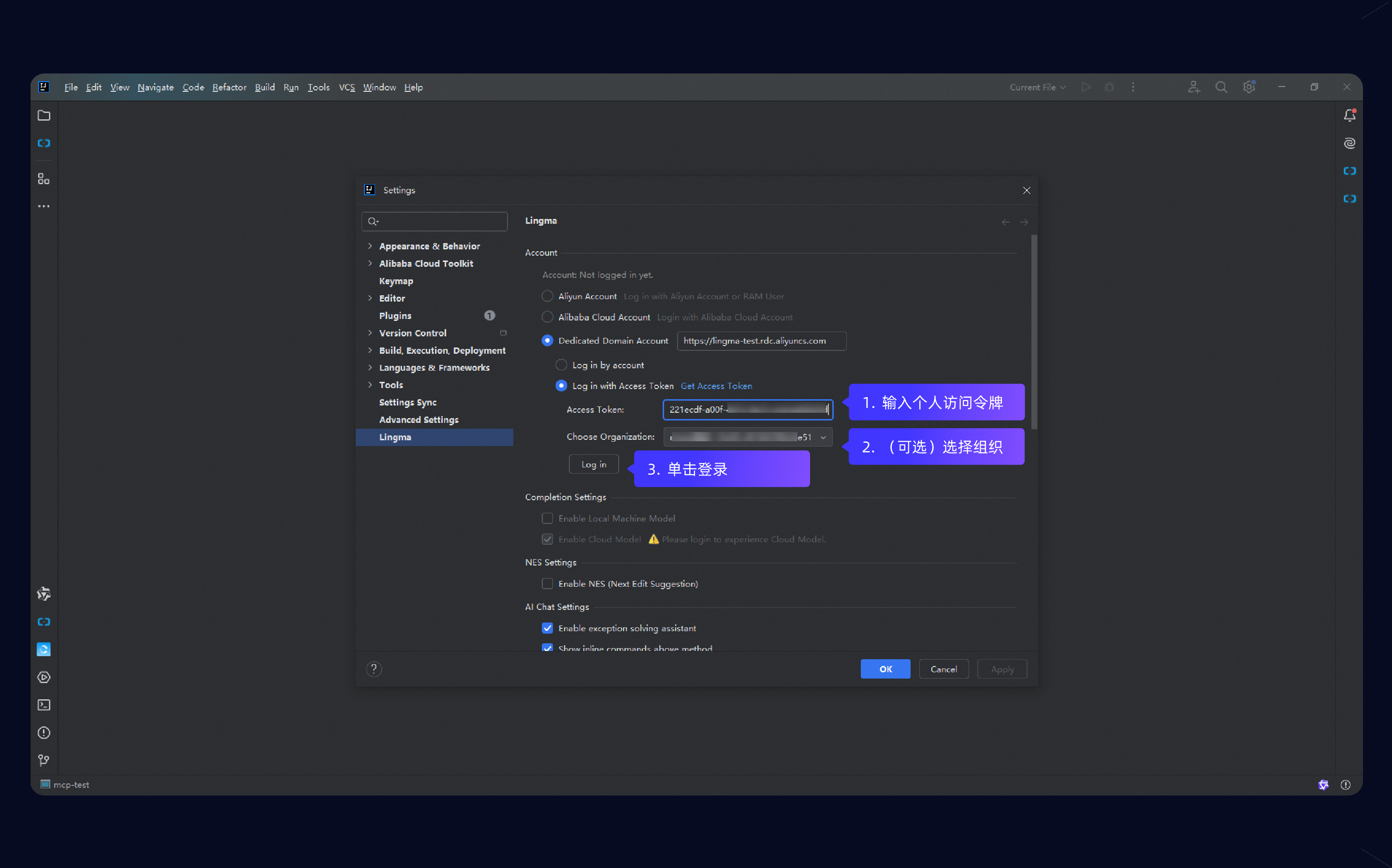The width and height of the screenshot is (1392, 868).
Task: Expand the Version Control settings node
Action: (370, 333)
